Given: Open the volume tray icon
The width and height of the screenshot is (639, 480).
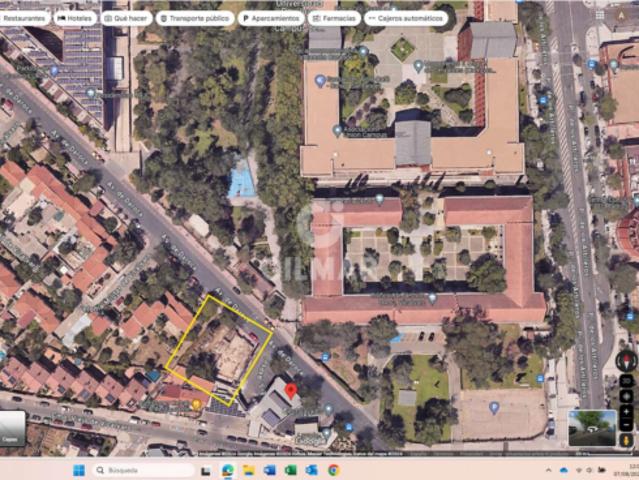Looking at the screenshot, I should (589, 471).
